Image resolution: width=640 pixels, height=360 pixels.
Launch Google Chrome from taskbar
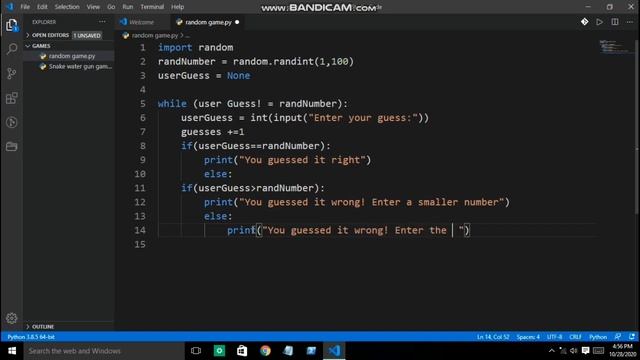point(265,351)
